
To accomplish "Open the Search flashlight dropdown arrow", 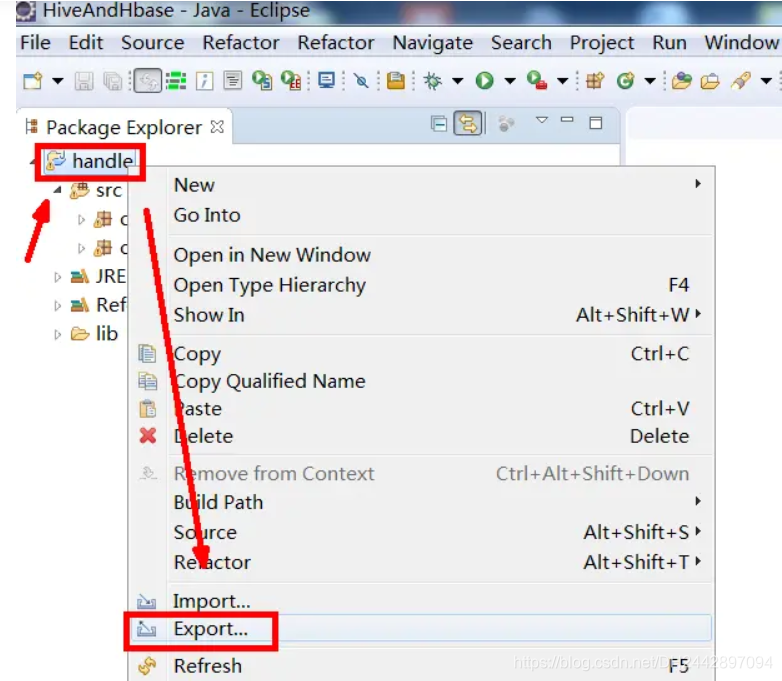I will [x=766, y=80].
